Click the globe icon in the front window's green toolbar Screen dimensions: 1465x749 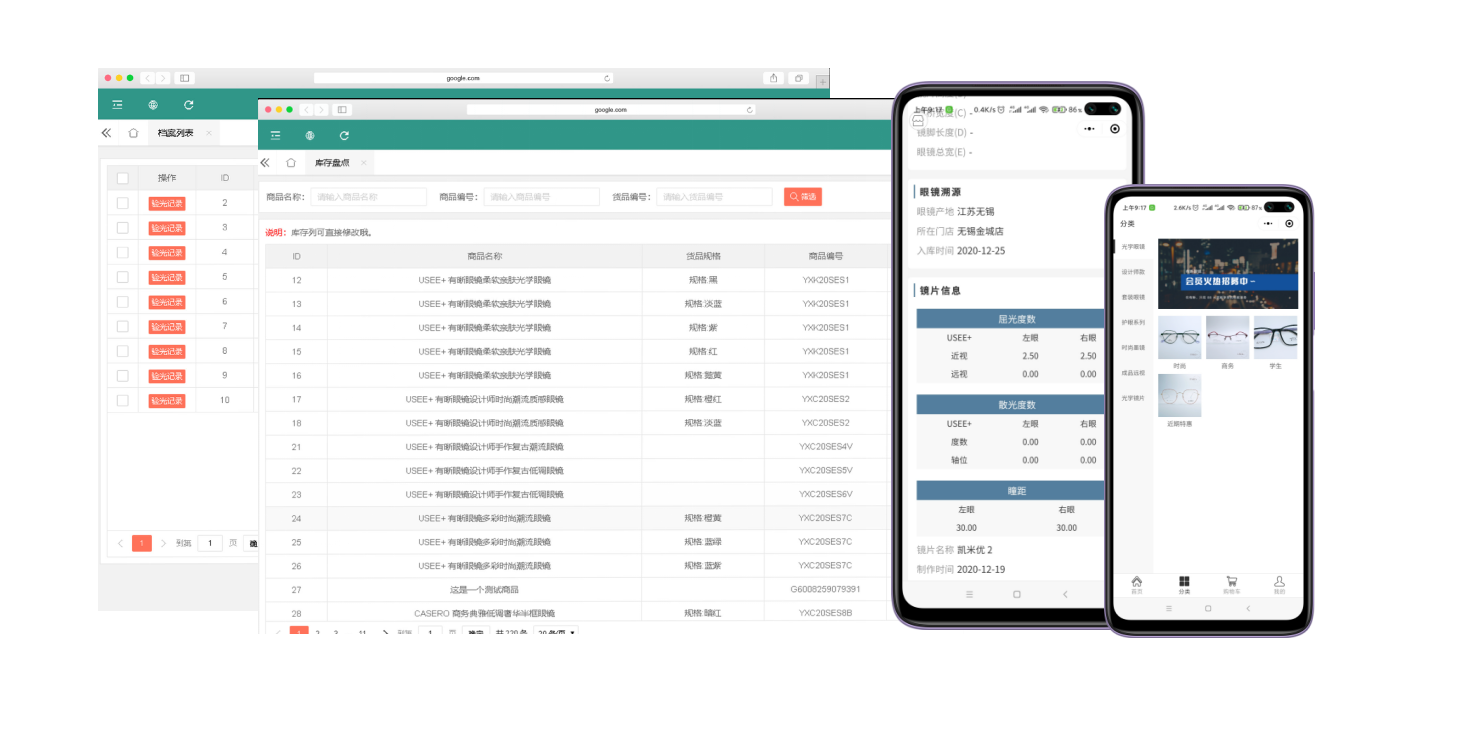(310, 135)
